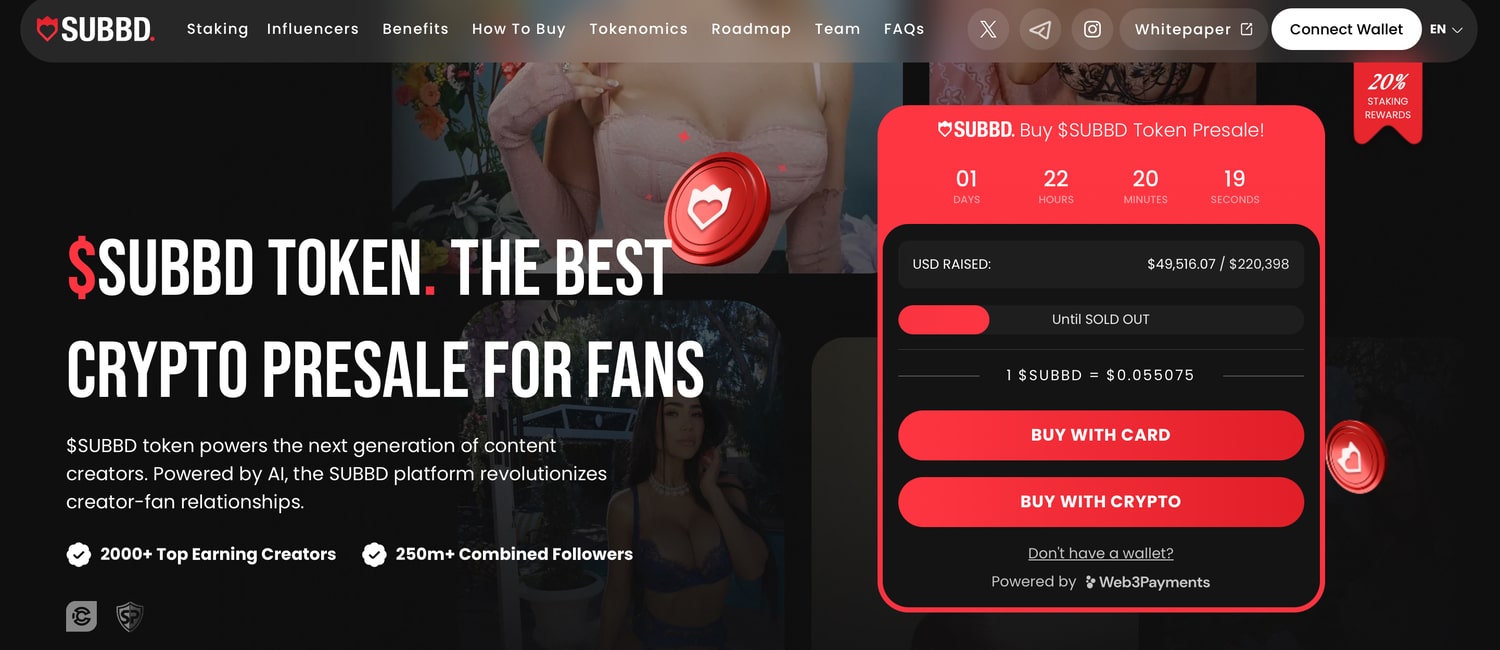
Task: Go to the Tokenomics section
Action: pyautogui.click(x=638, y=29)
